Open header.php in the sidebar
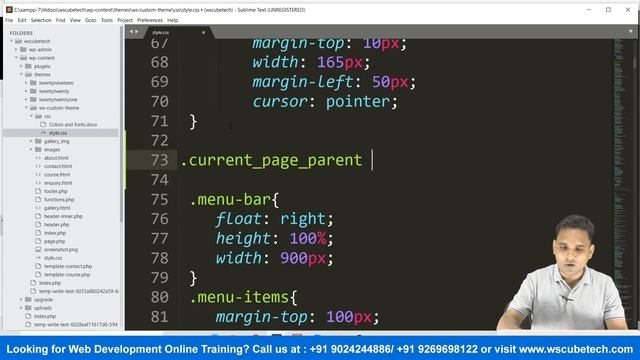The height and width of the screenshot is (360, 640). 56,224
